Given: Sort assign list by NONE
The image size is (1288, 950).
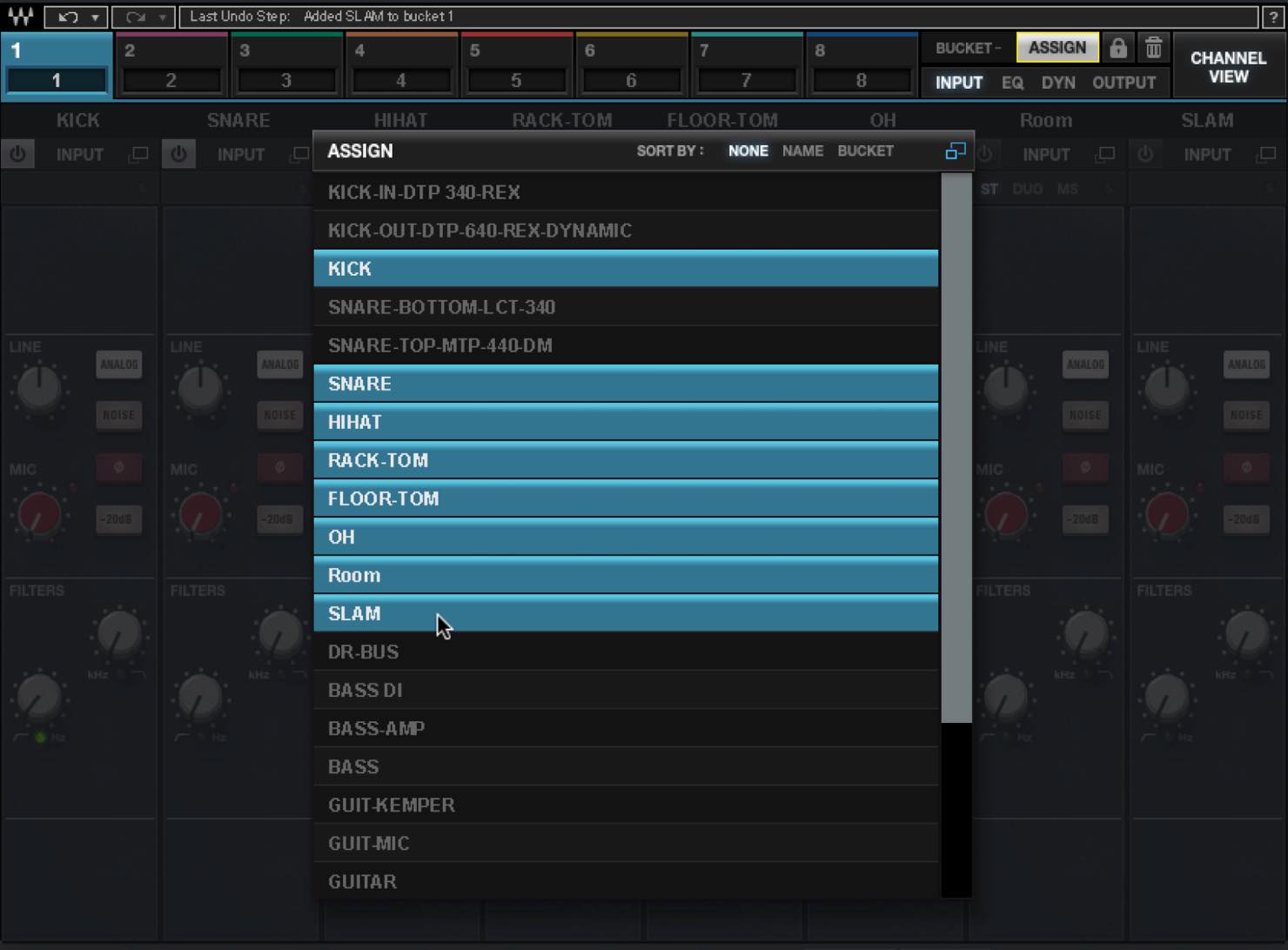Looking at the screenshot, I should (x=748, y=151).
